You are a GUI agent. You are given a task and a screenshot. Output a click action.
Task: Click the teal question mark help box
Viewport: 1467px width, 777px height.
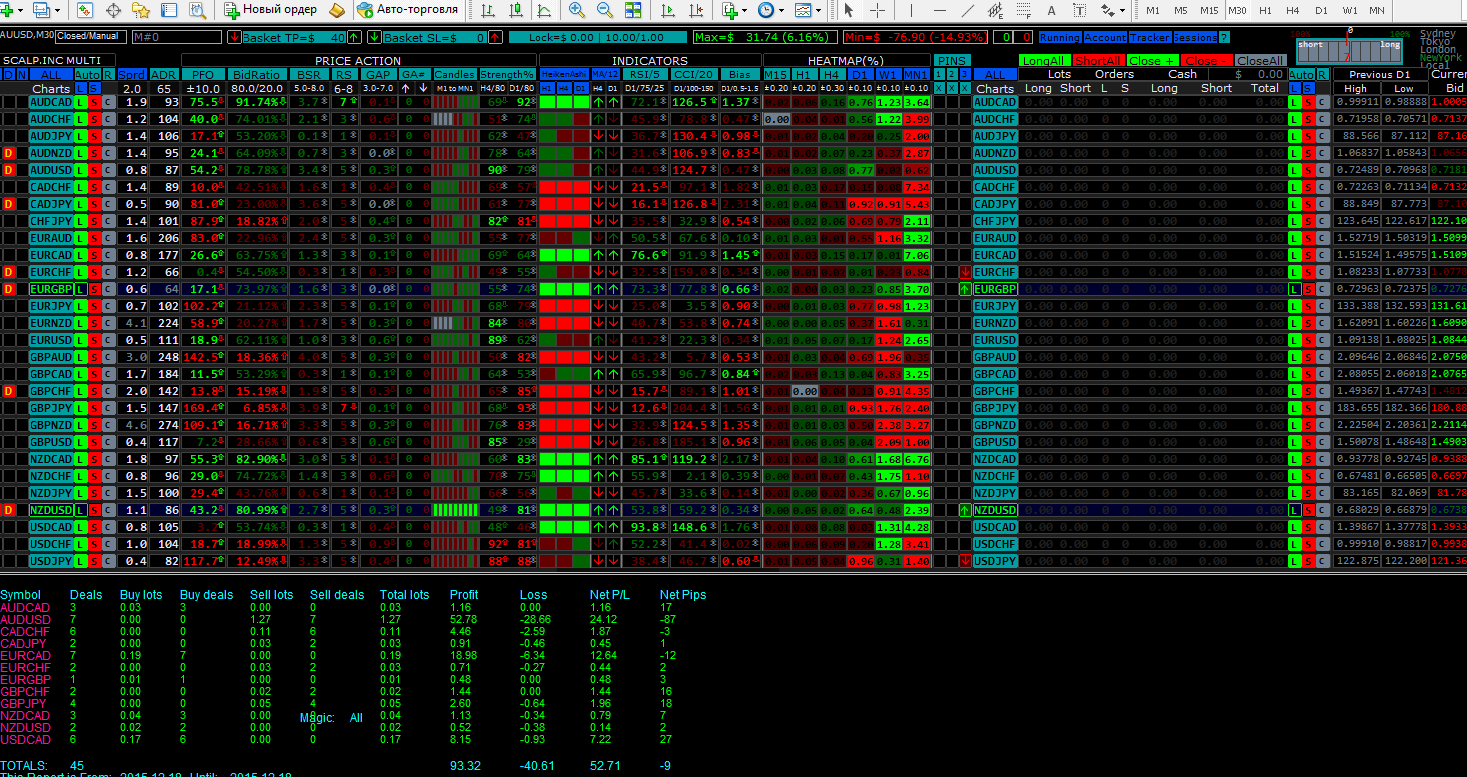pos(1224,37)
